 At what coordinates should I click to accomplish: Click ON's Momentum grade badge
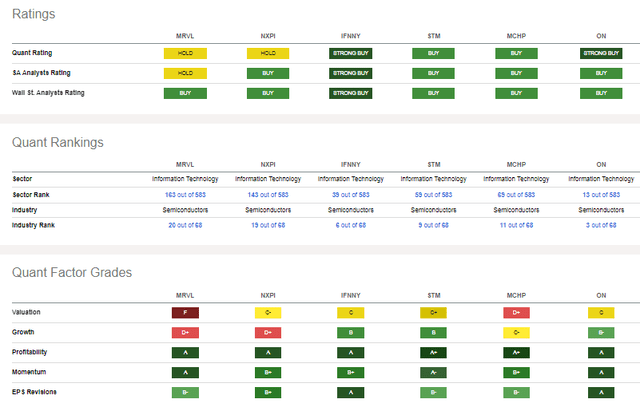pos(601,373)
